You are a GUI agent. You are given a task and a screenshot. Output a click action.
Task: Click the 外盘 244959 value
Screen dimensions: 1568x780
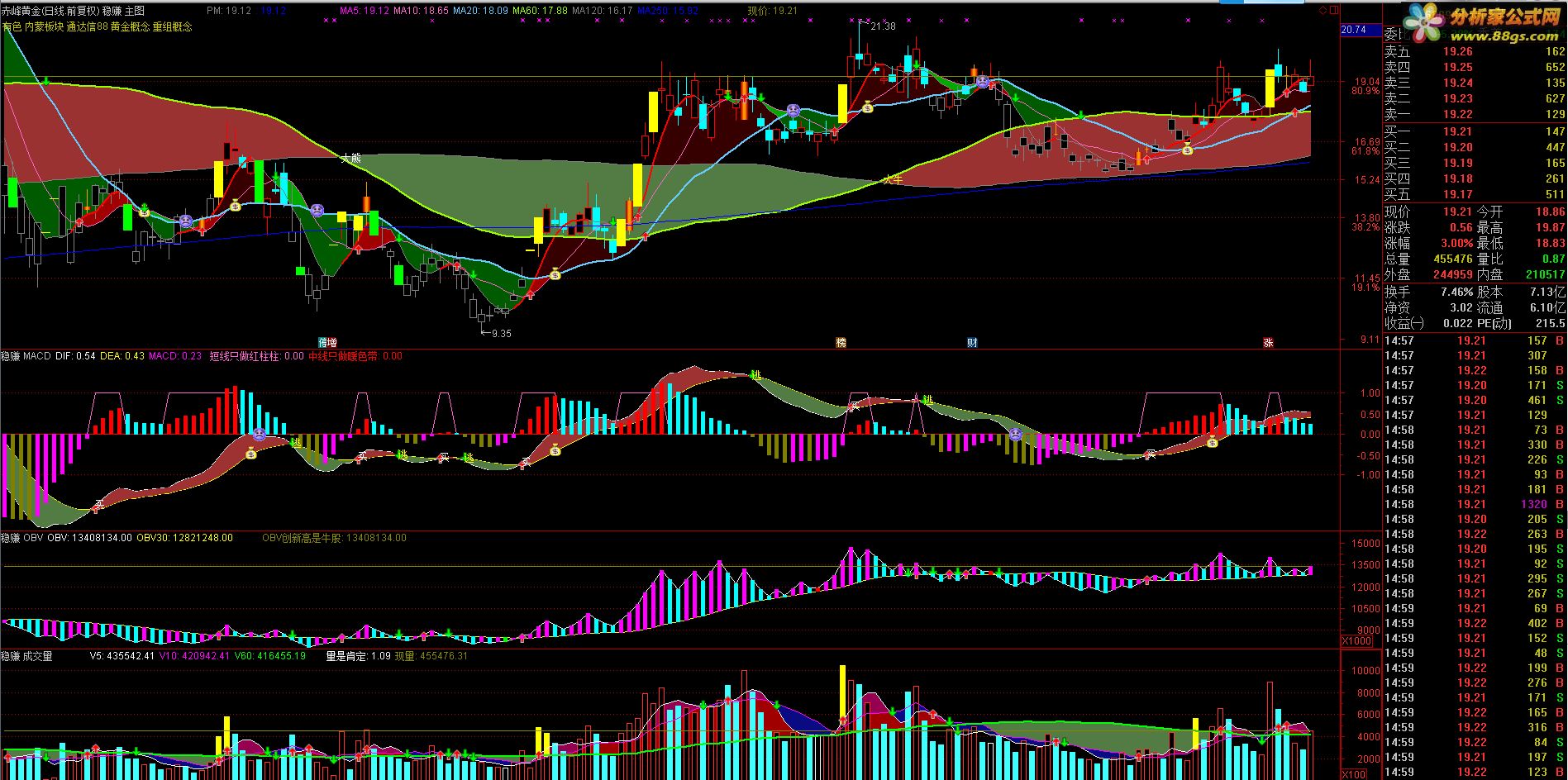coord(1453,274)
